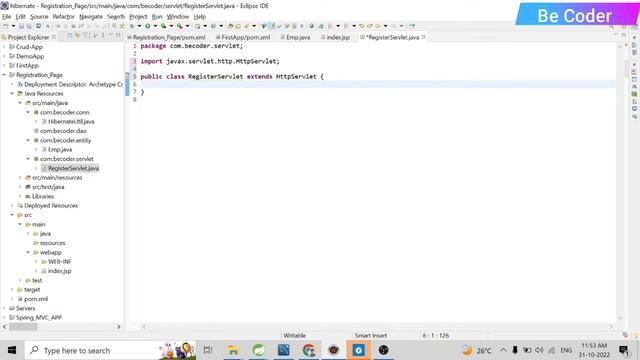This screenshot has height=360, width=640.
Task: Open the New button dropdown arrow
Action: (13, 26)
